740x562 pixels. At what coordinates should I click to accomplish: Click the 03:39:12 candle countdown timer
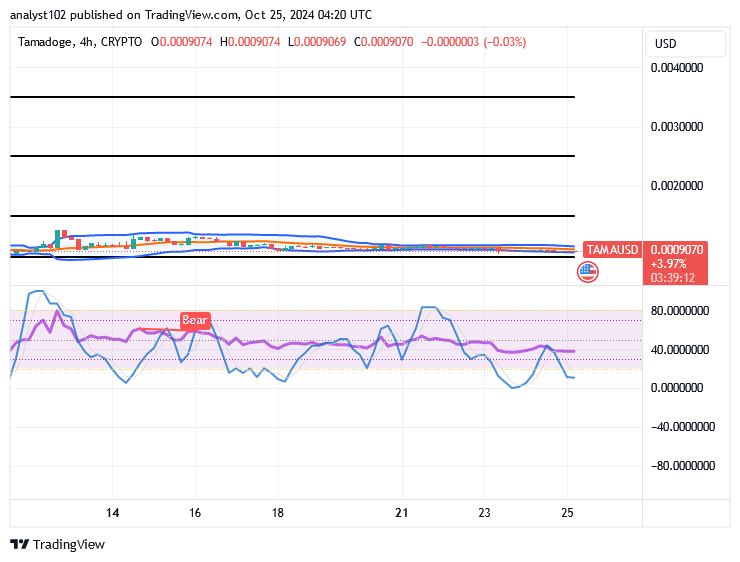673,277
